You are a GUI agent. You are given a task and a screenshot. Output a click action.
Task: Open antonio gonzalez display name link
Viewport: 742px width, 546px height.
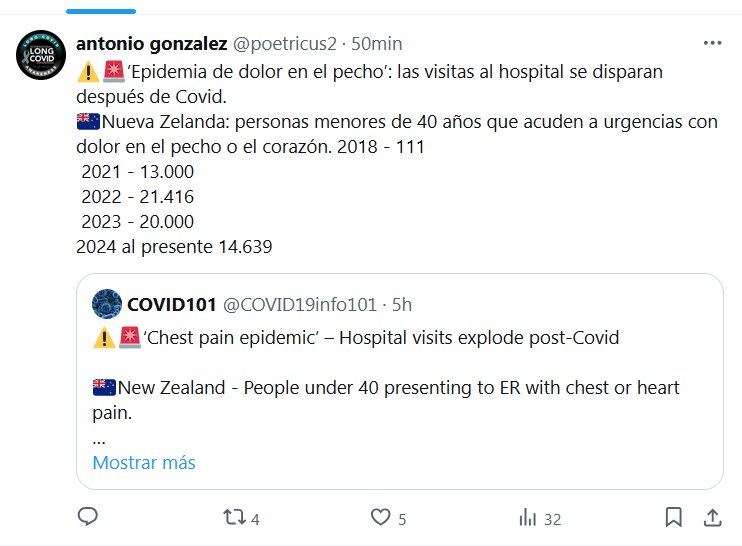click(x=152, y=44)
